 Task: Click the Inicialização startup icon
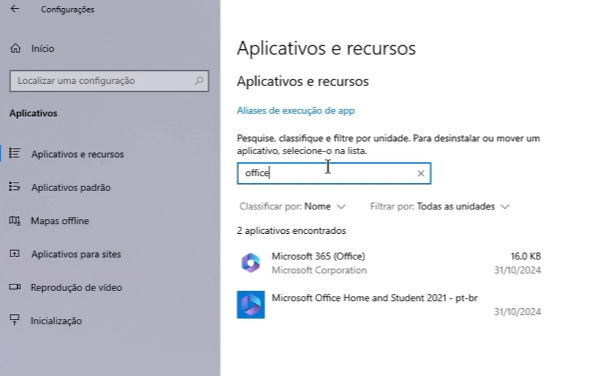[14, 320]
